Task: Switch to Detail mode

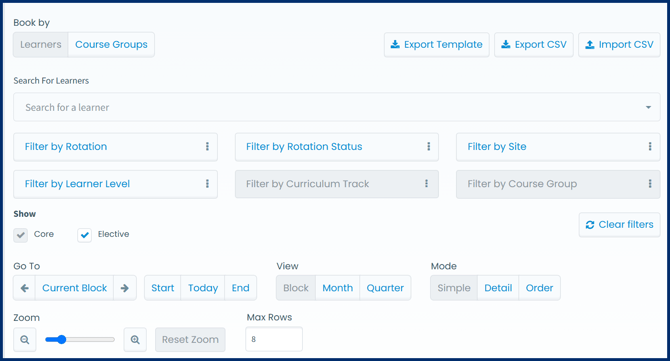Action: tap(498, 288)
